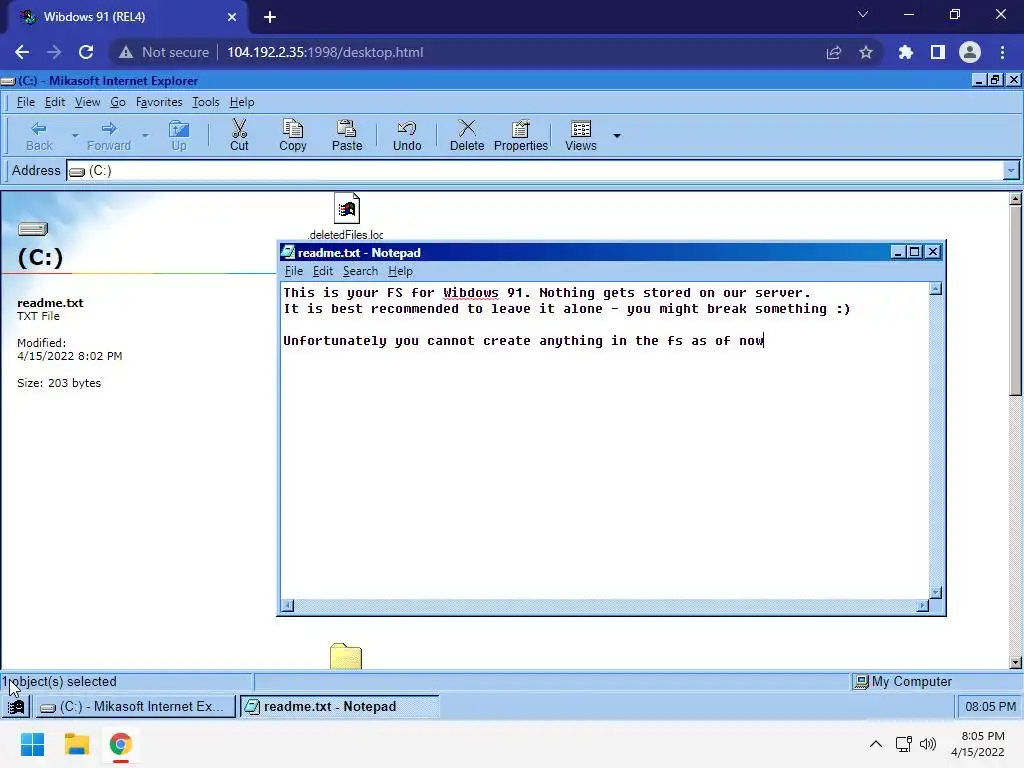Click the Chrome URL address field
Screen dimensions: 1024x768
pyautogui.click(x=325, y=52)
